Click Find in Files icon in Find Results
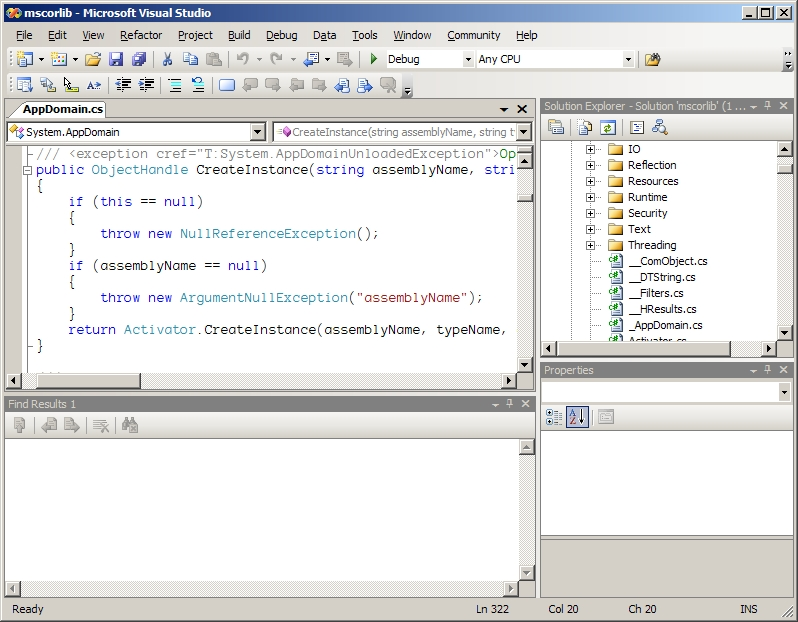 pos(130,425)
